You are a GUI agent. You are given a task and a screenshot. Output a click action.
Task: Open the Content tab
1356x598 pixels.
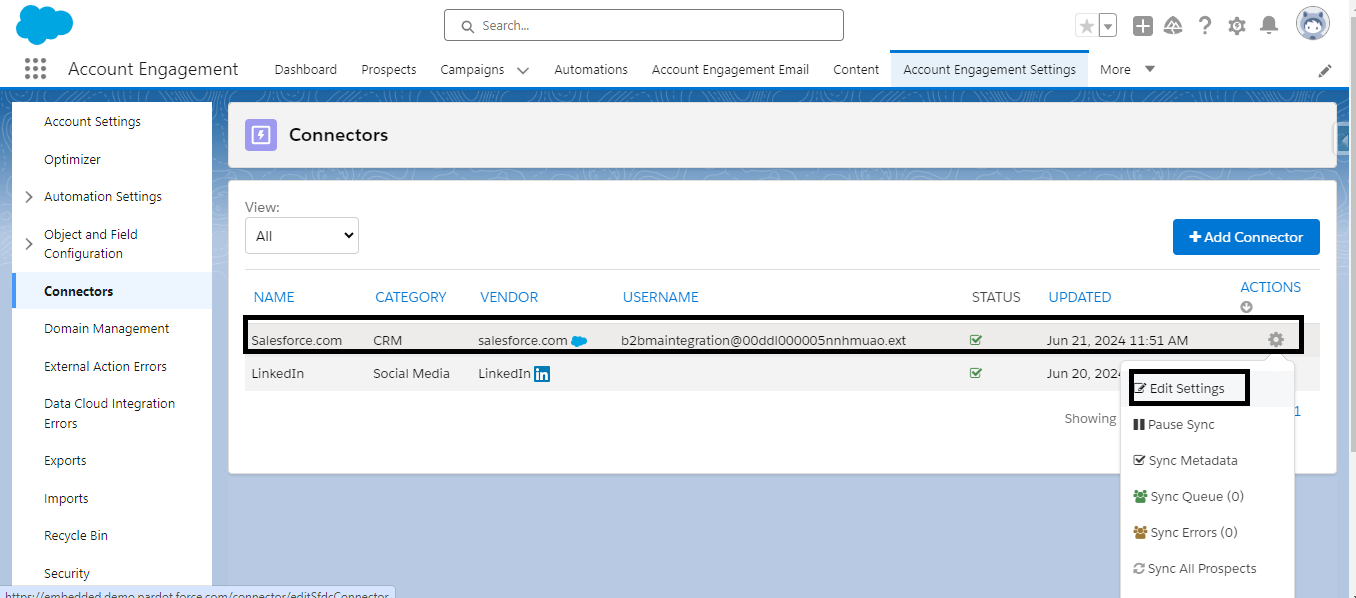856,70
